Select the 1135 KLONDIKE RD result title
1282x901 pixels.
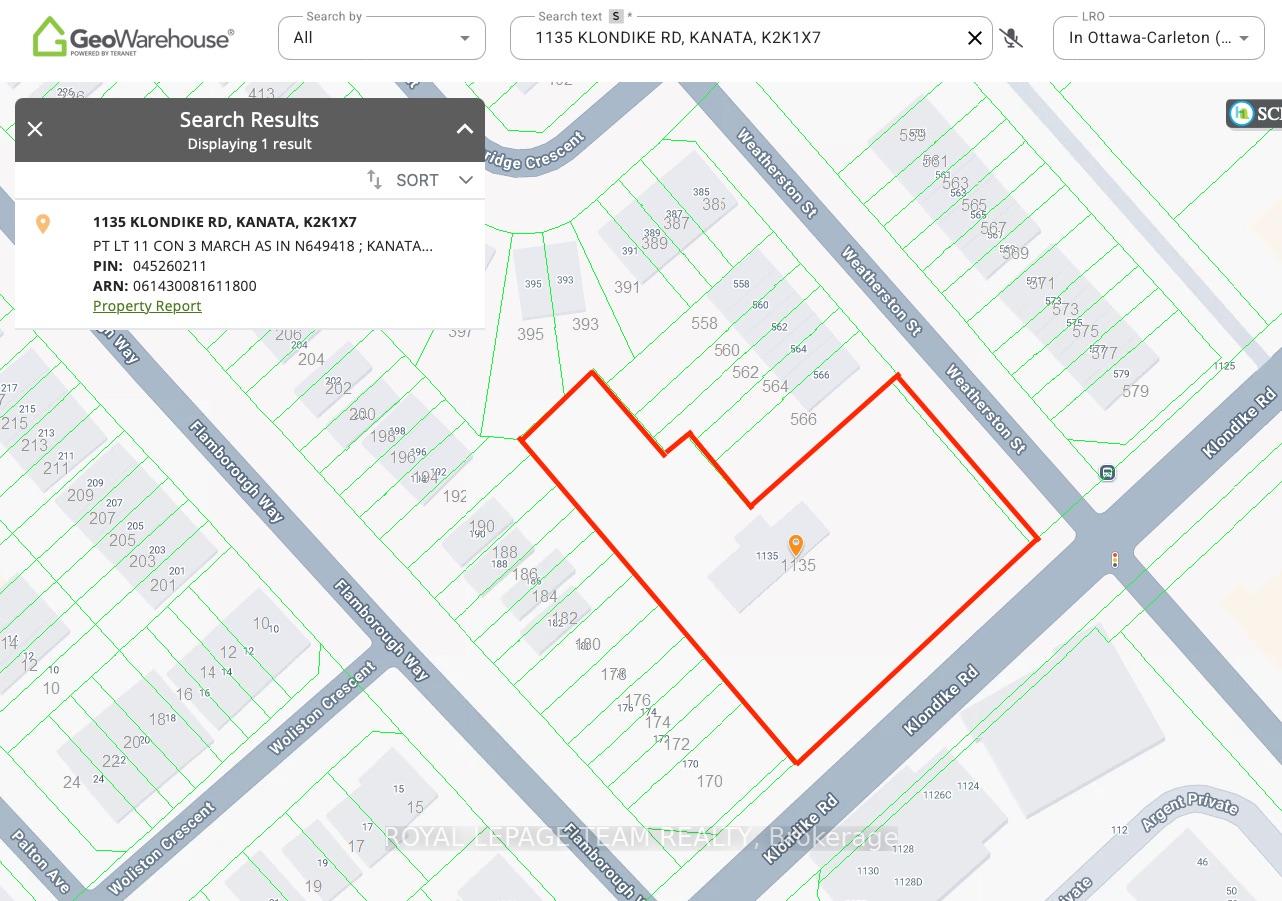225,222
